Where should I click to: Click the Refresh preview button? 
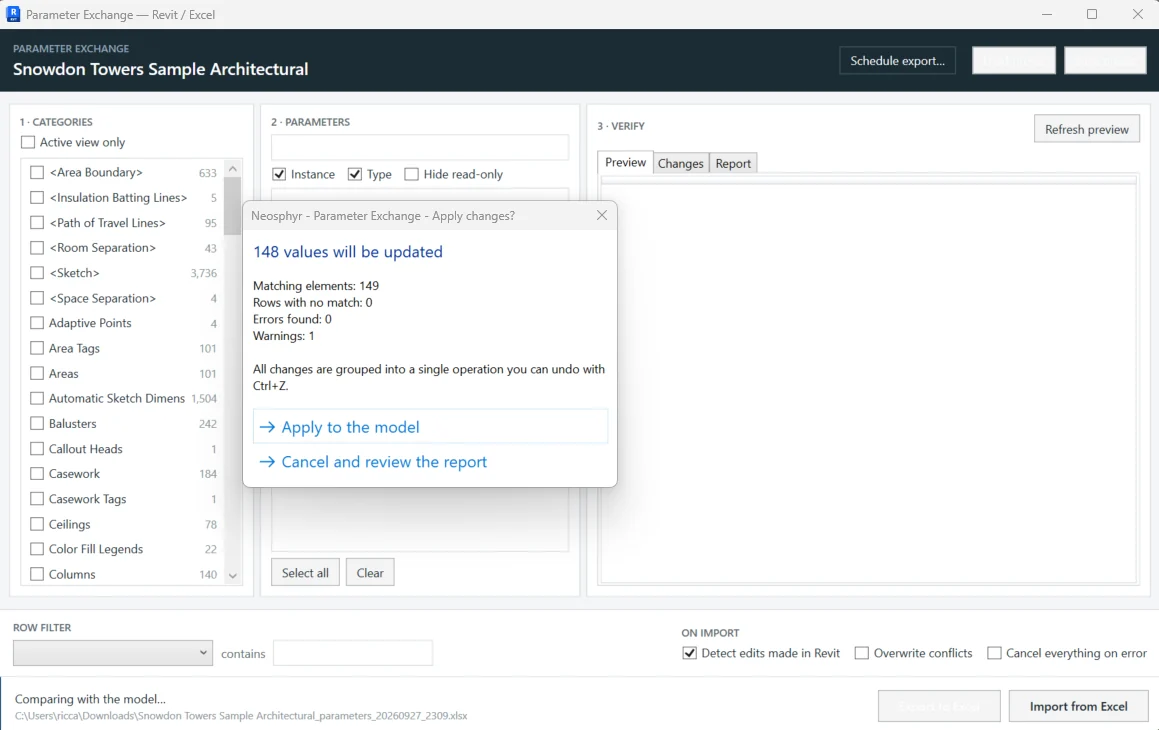point(1087,129)
